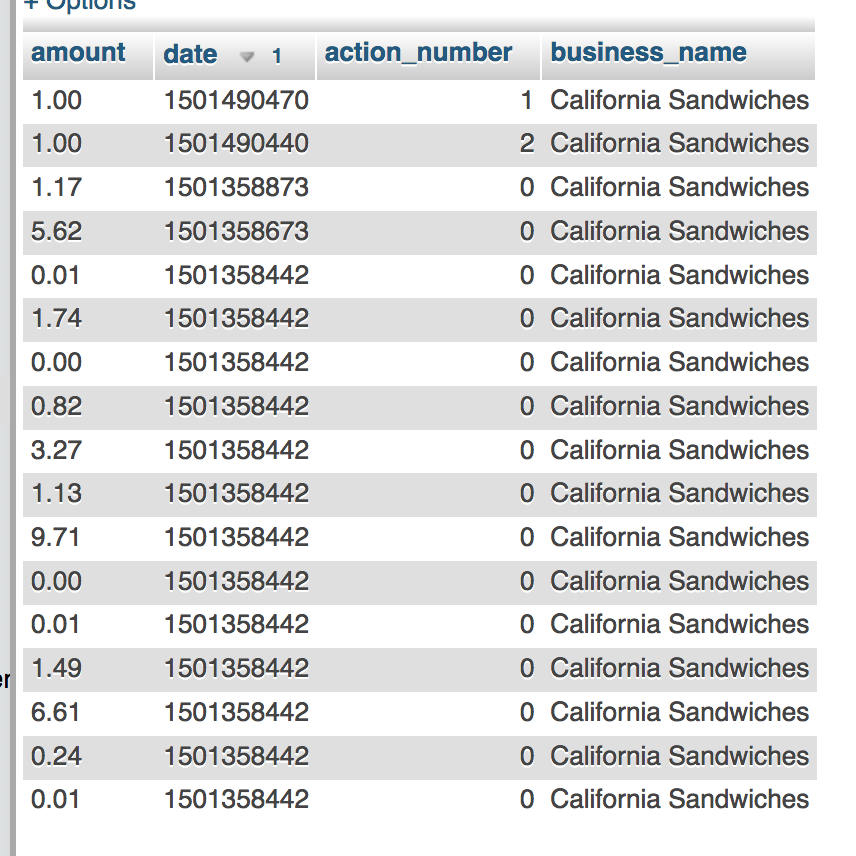This screenshot has height=856, width=856.
Task: Click the amount value 1.74
Action: (x=56, y=319)
